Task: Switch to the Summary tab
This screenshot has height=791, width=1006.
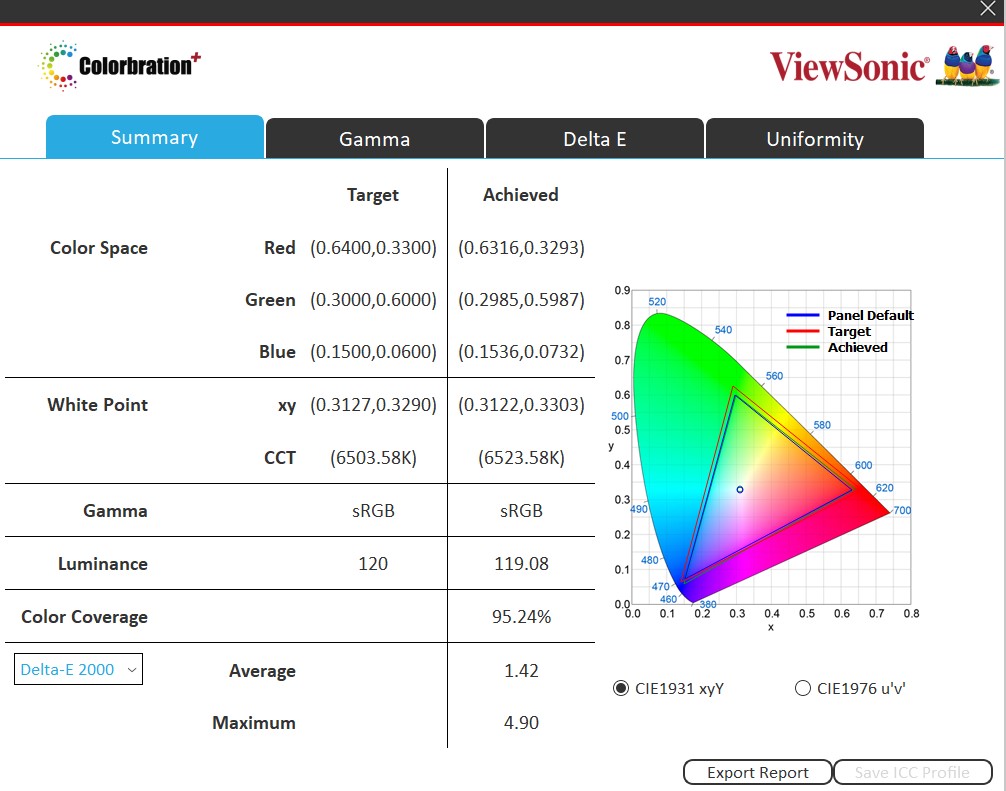Action: pos(154,138)
